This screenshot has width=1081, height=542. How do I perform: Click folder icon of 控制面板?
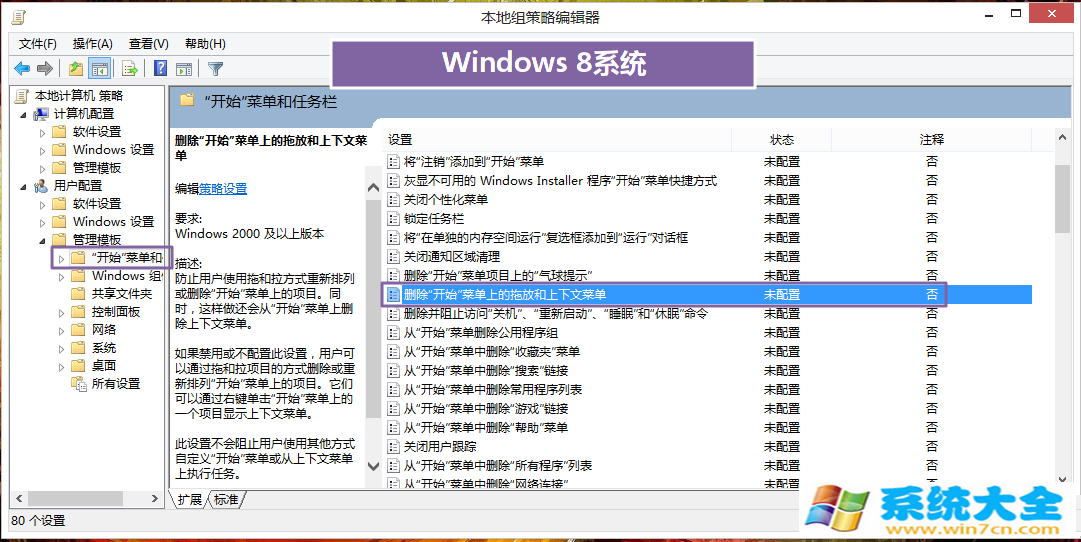coord(79,311)
